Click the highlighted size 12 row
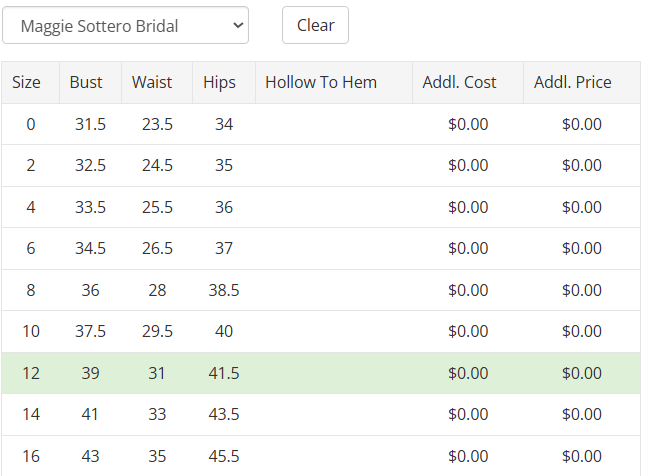Screen dimensions: 646x476 30,373
